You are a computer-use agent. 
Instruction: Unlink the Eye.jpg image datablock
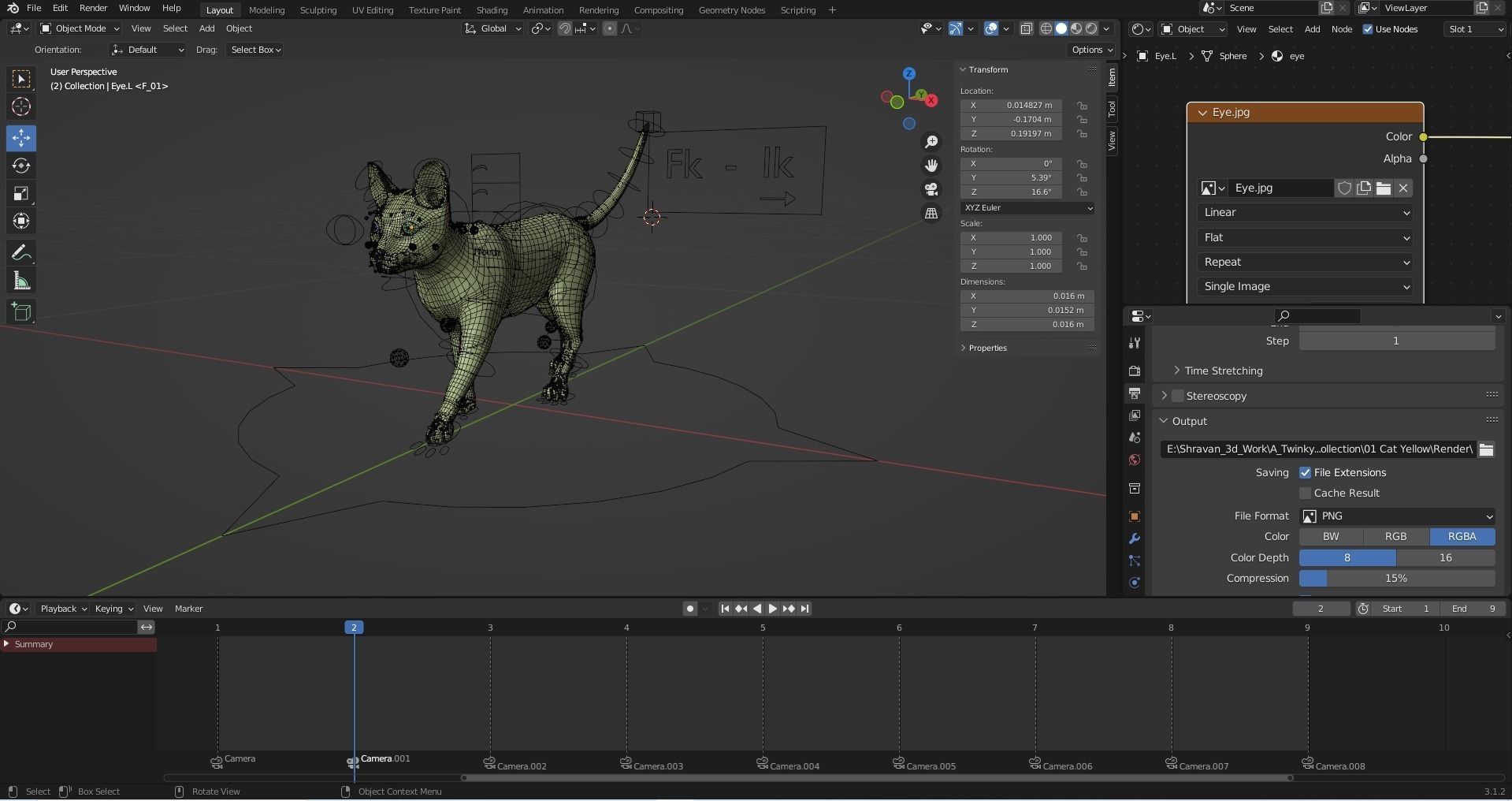[1403, 188]
